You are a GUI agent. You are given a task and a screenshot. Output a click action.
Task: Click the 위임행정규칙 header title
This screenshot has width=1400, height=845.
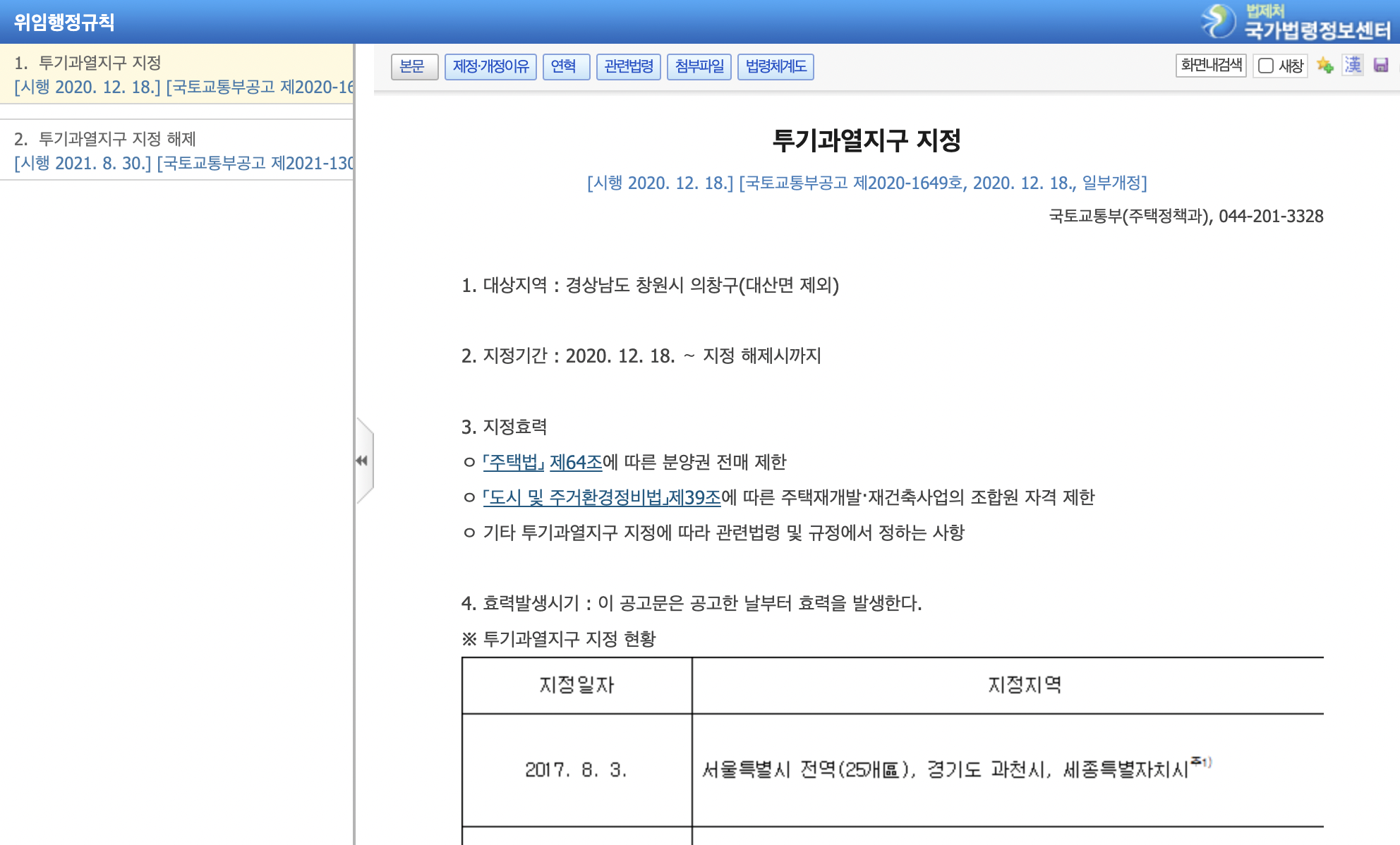(64, 22)
